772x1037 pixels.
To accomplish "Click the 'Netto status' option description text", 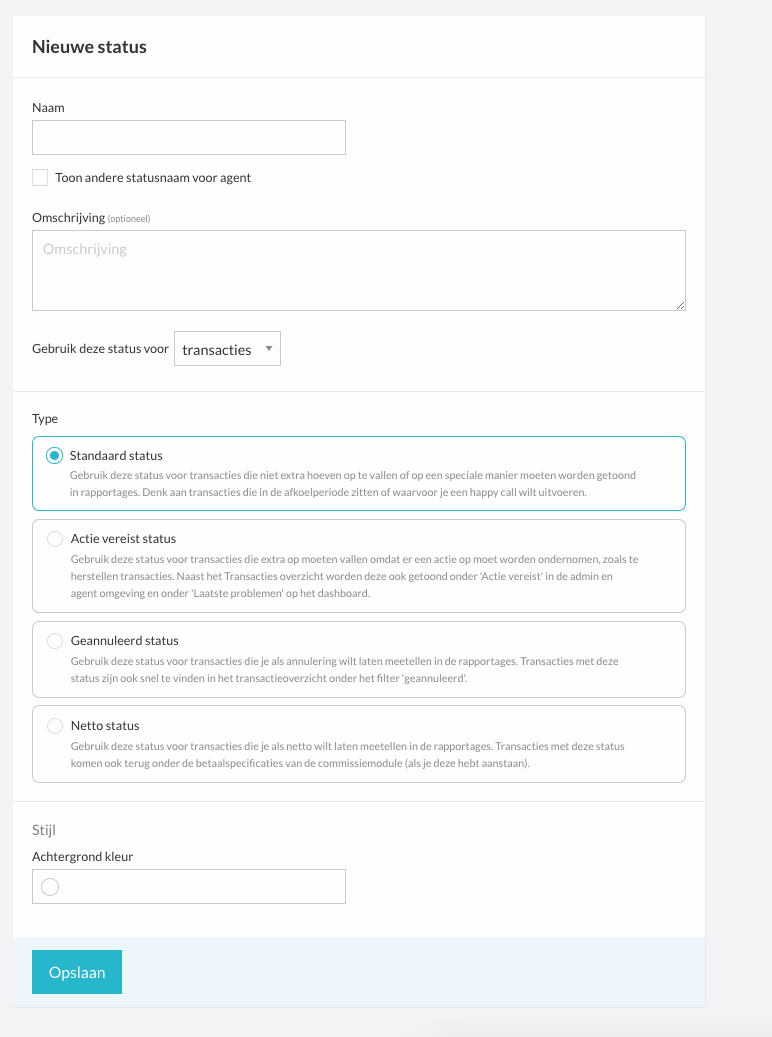I will pyautogui.click(x=347, y=755).
